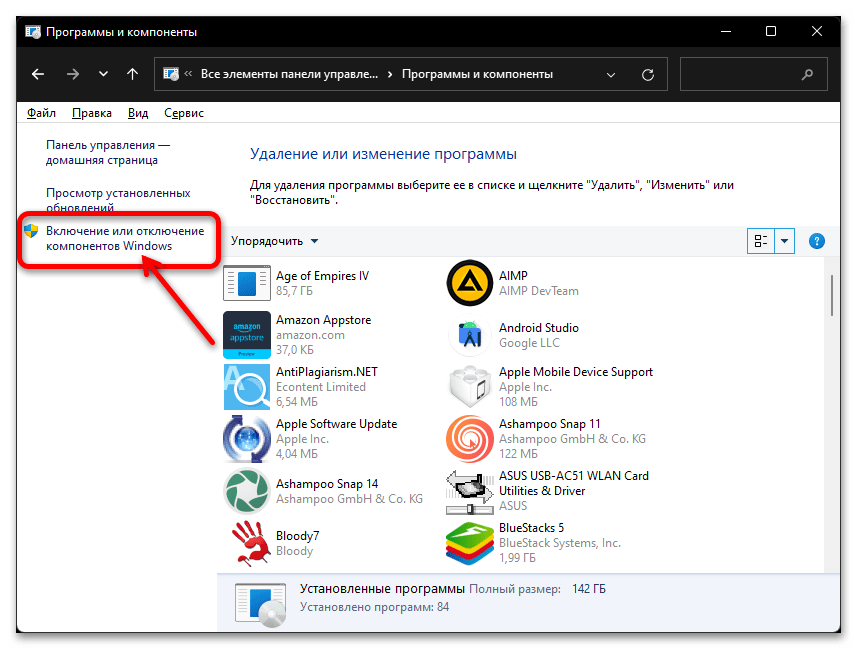The height and width of the screenshot is (649, 857).
Task: Open the recent locations chevron
Action: [x=103, y=74]
